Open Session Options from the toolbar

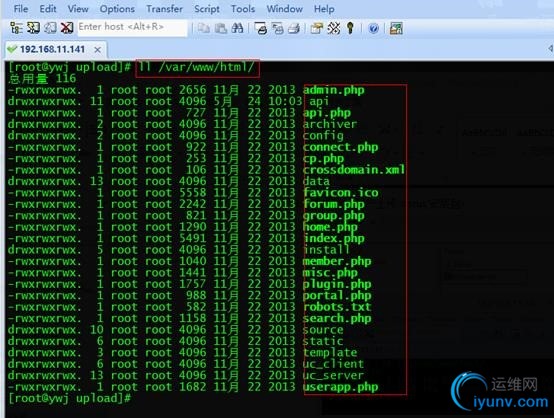tap(317, 28)
